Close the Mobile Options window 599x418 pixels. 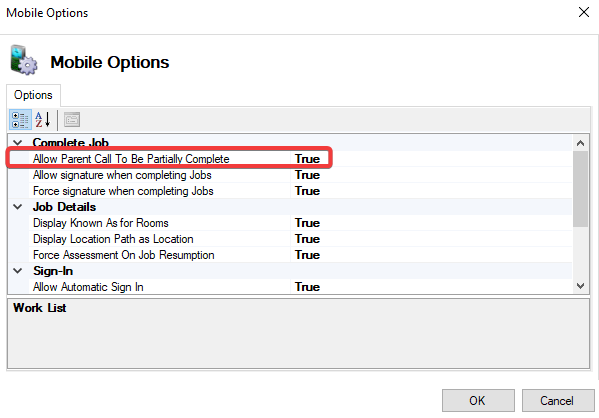(584, 12)
